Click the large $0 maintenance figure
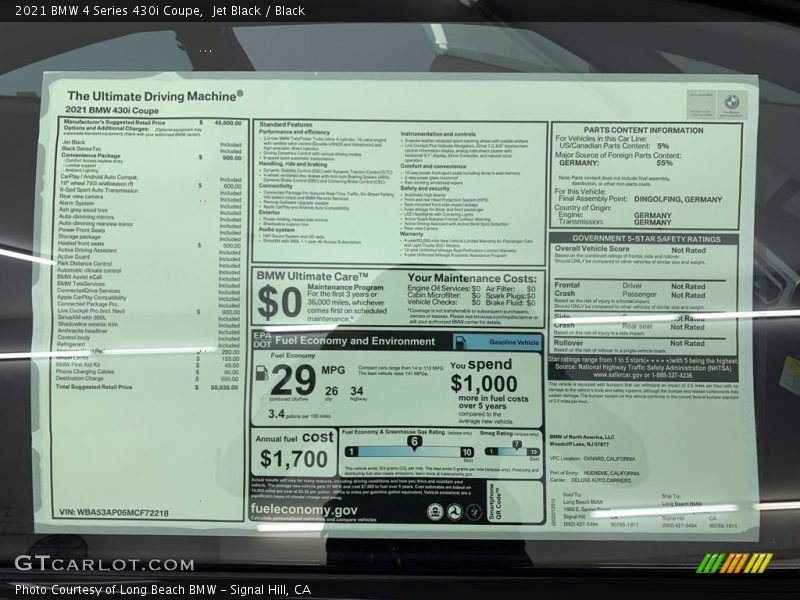 (280, 303)
